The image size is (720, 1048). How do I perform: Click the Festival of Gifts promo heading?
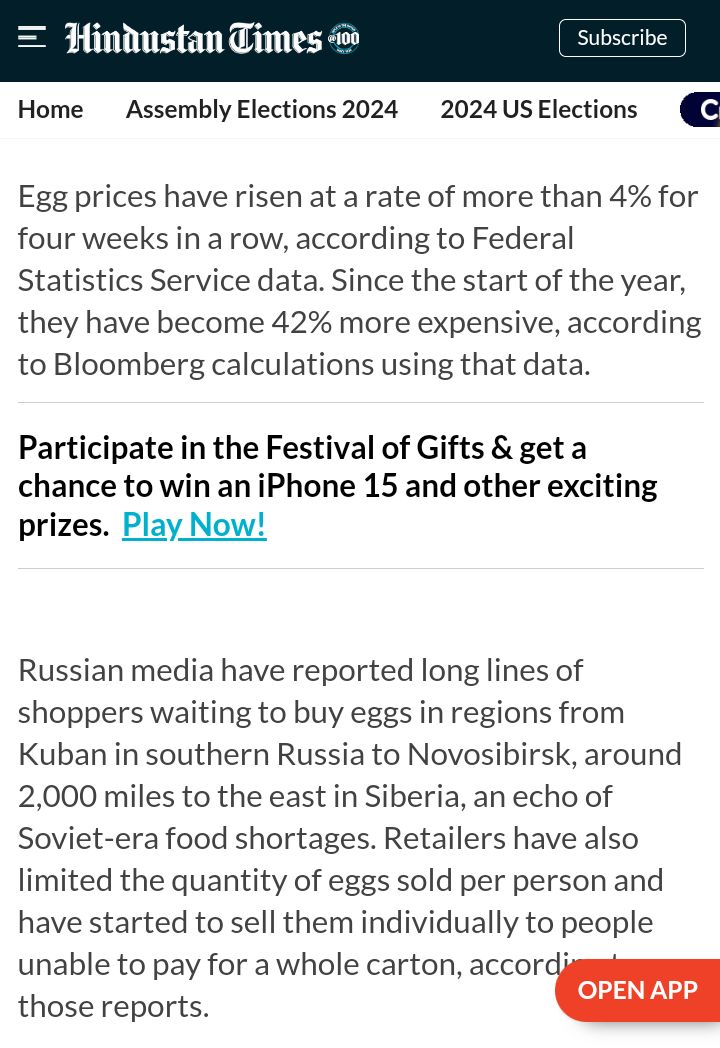(338, 486)
